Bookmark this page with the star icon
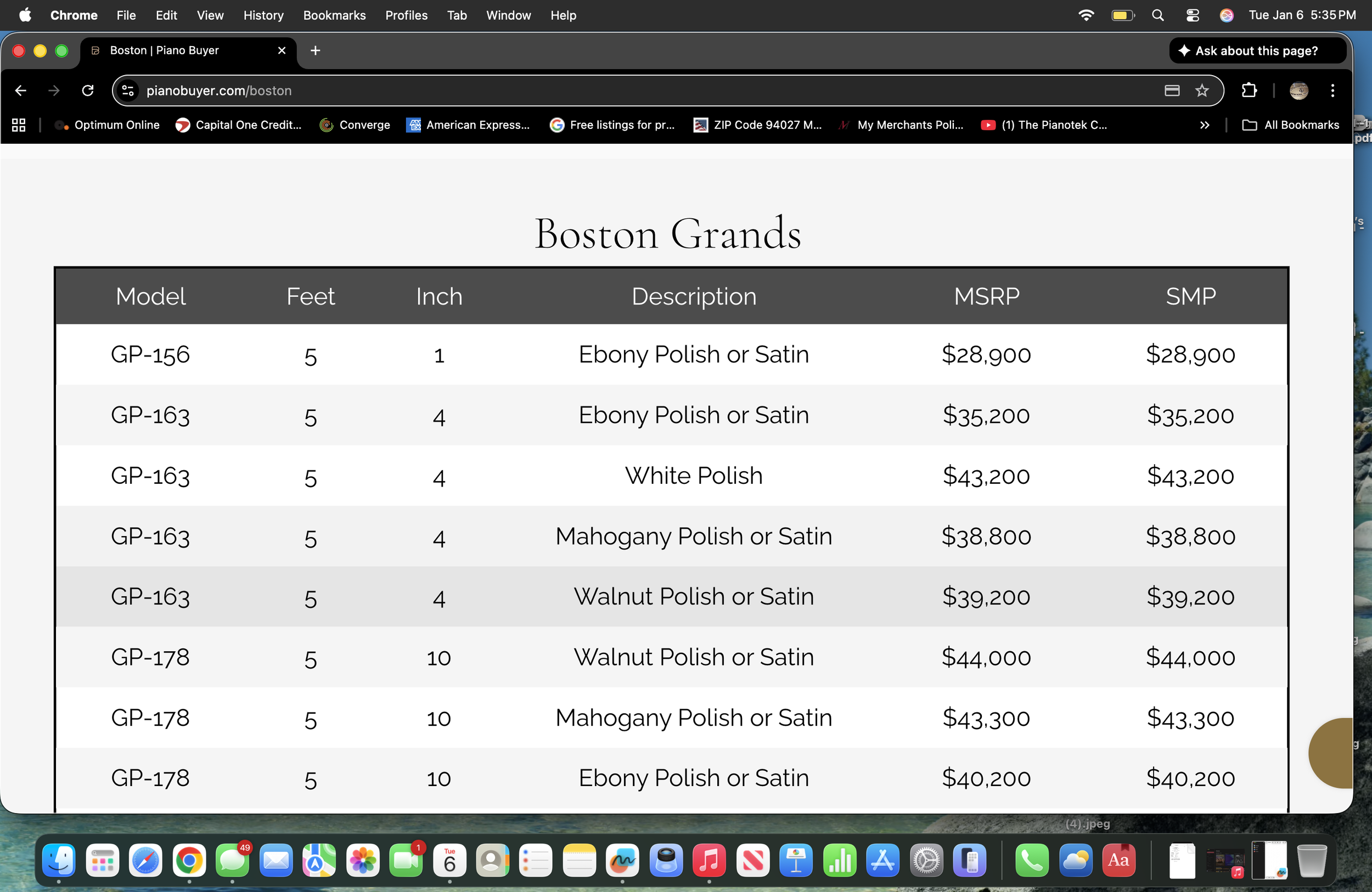Viewport: 1372px width, 892px height. pos(1202,91)
